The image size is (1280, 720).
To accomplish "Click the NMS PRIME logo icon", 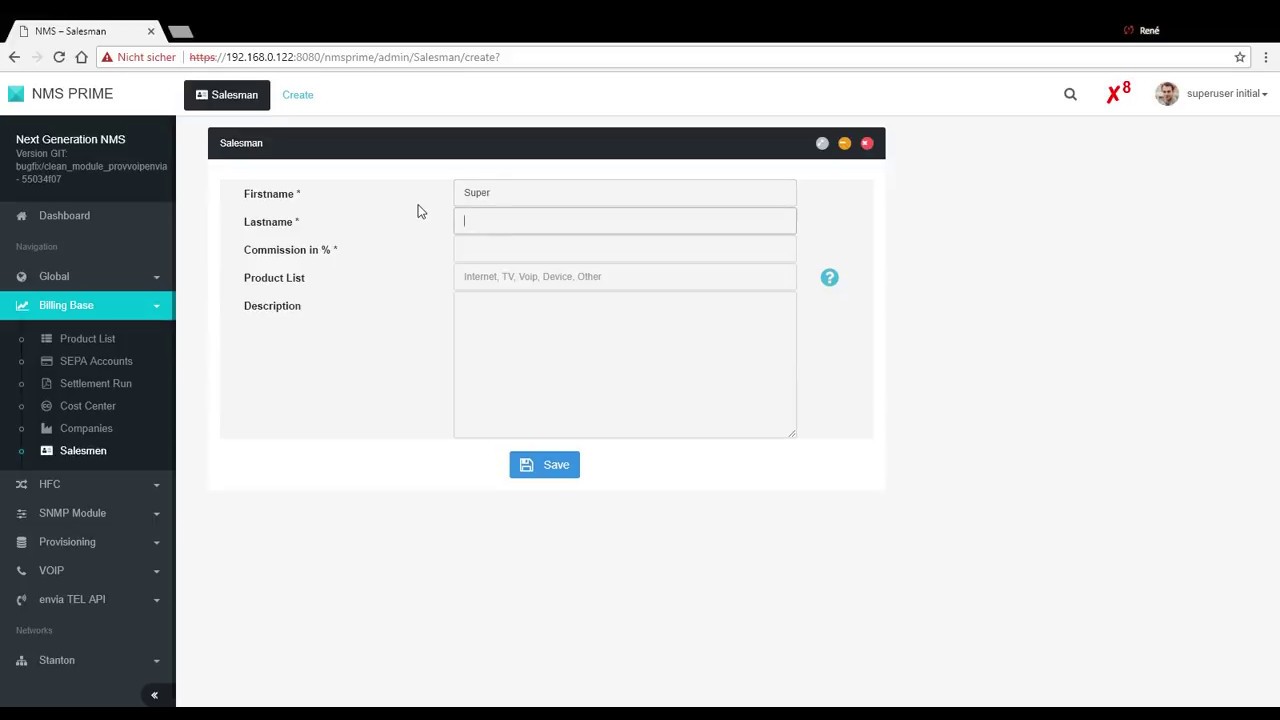I will click(15, 94).
